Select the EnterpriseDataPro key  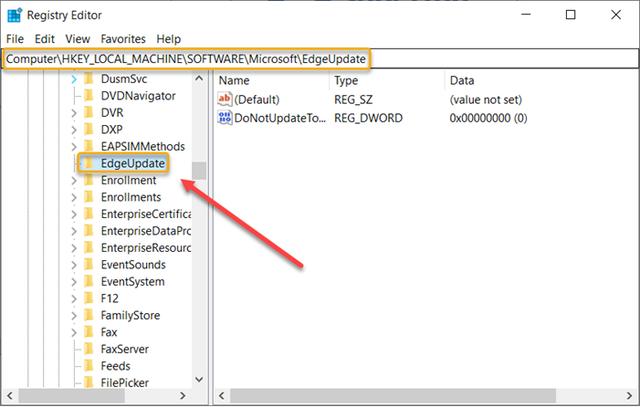pos(145,231)
